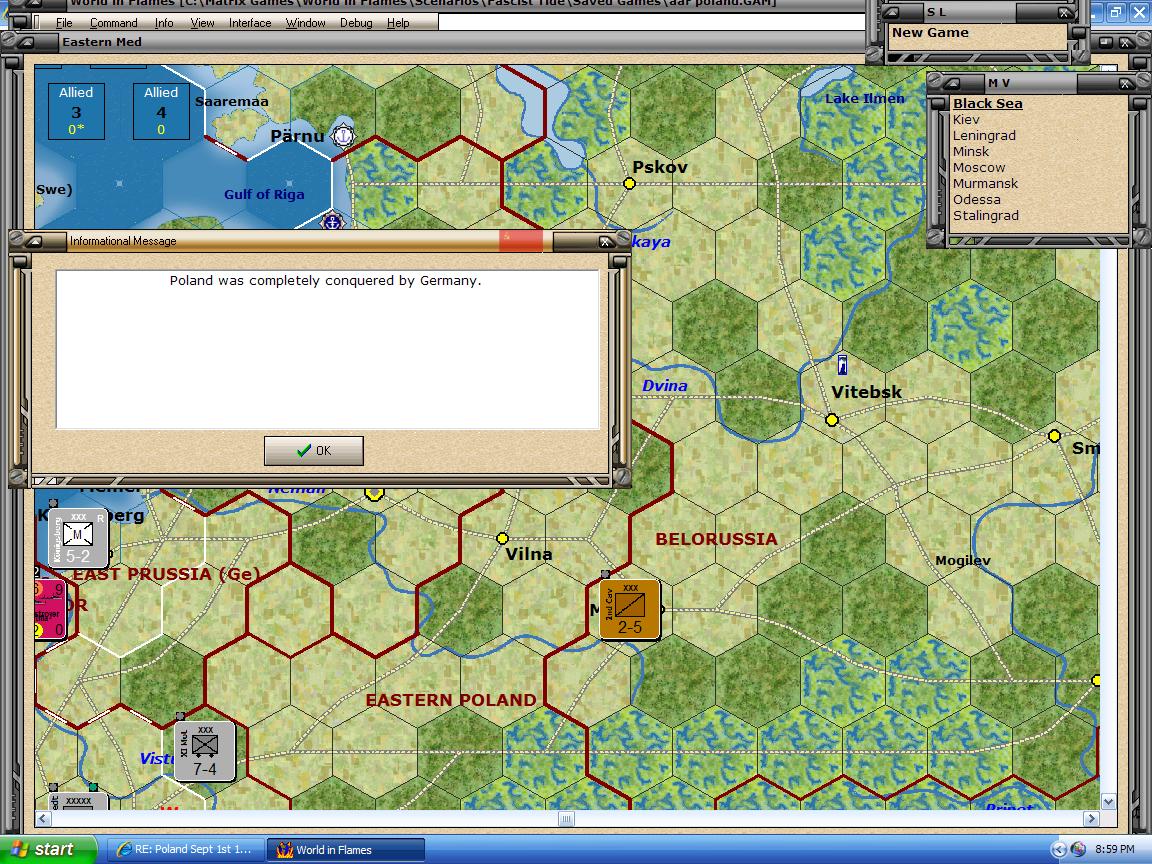Click the anchor port icon below Gulf of Riga
The height and width of the screenshot is (864, 1152).
point(332,220)
